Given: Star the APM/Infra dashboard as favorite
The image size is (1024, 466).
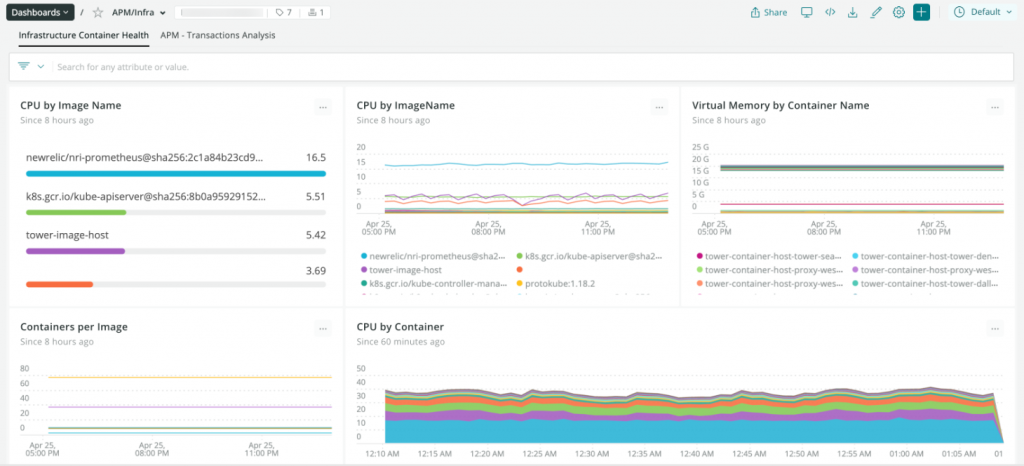Looking at the screenshot, I should pos(98,13).
